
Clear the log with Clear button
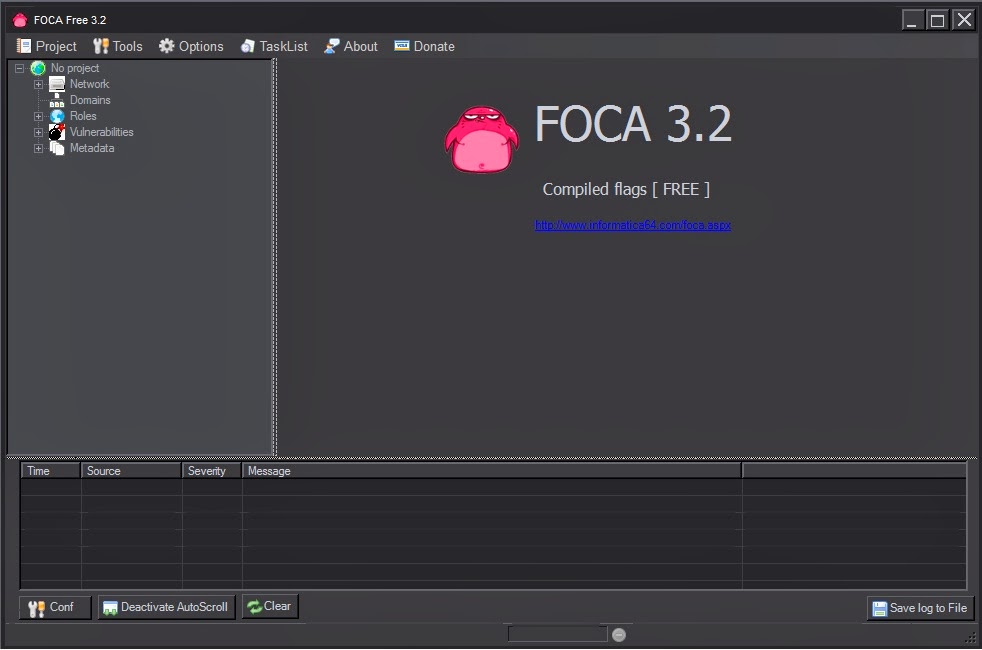tap(270, 606)
